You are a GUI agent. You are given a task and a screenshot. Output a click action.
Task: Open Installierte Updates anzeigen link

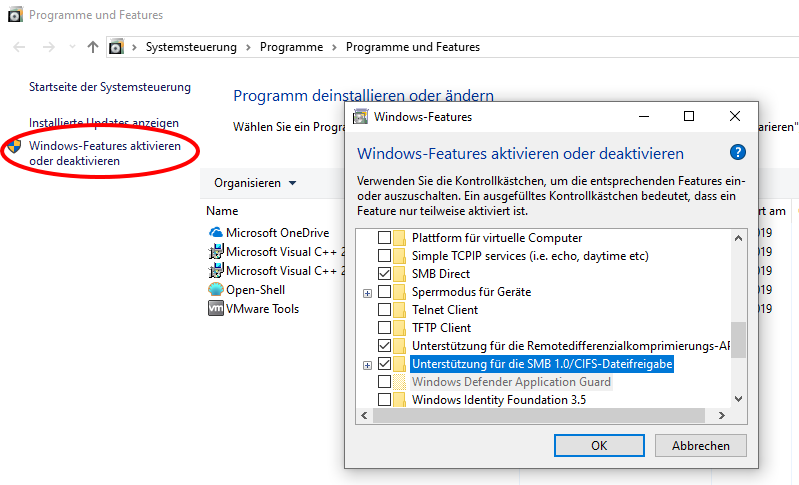104,123
